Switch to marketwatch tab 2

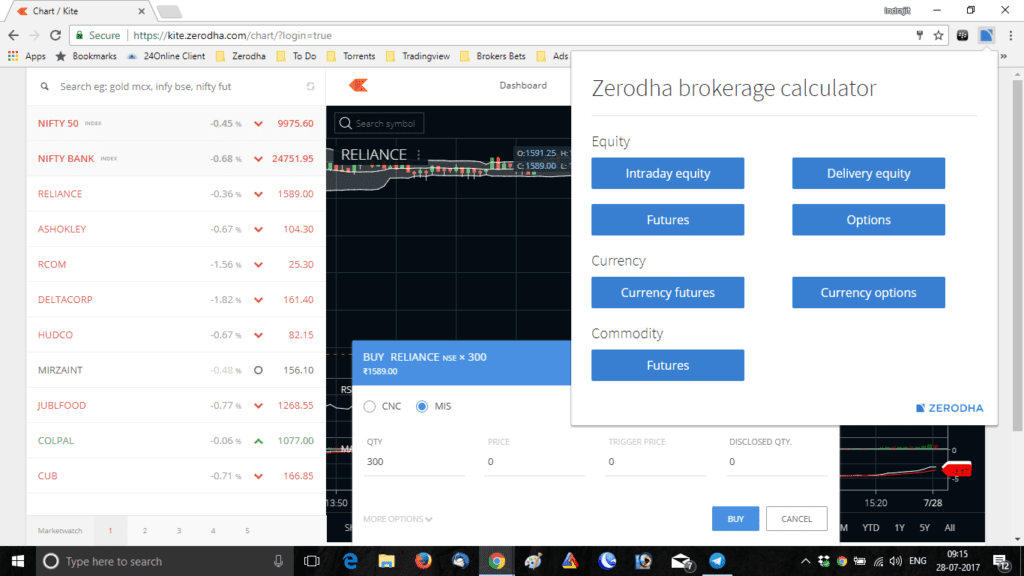tap(145, 531)
